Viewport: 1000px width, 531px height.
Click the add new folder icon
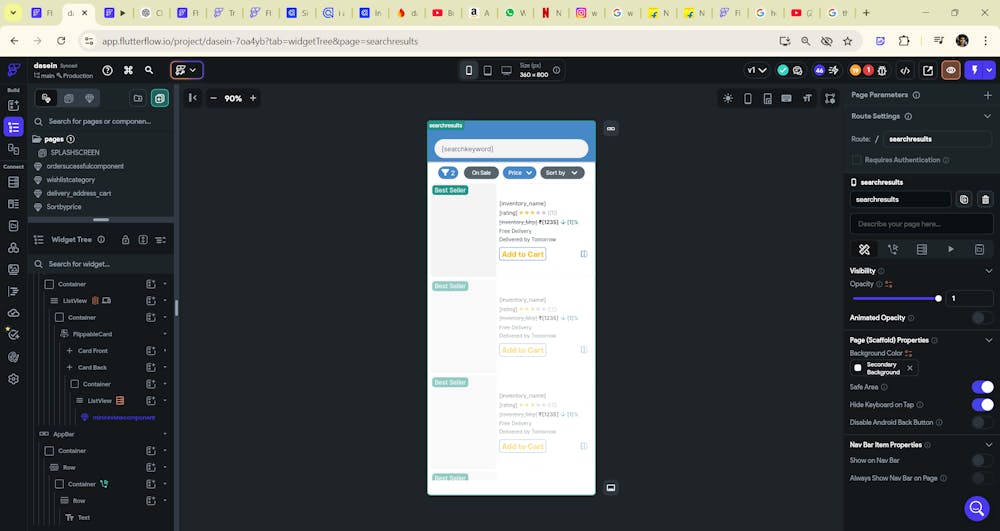coord(138,98)
